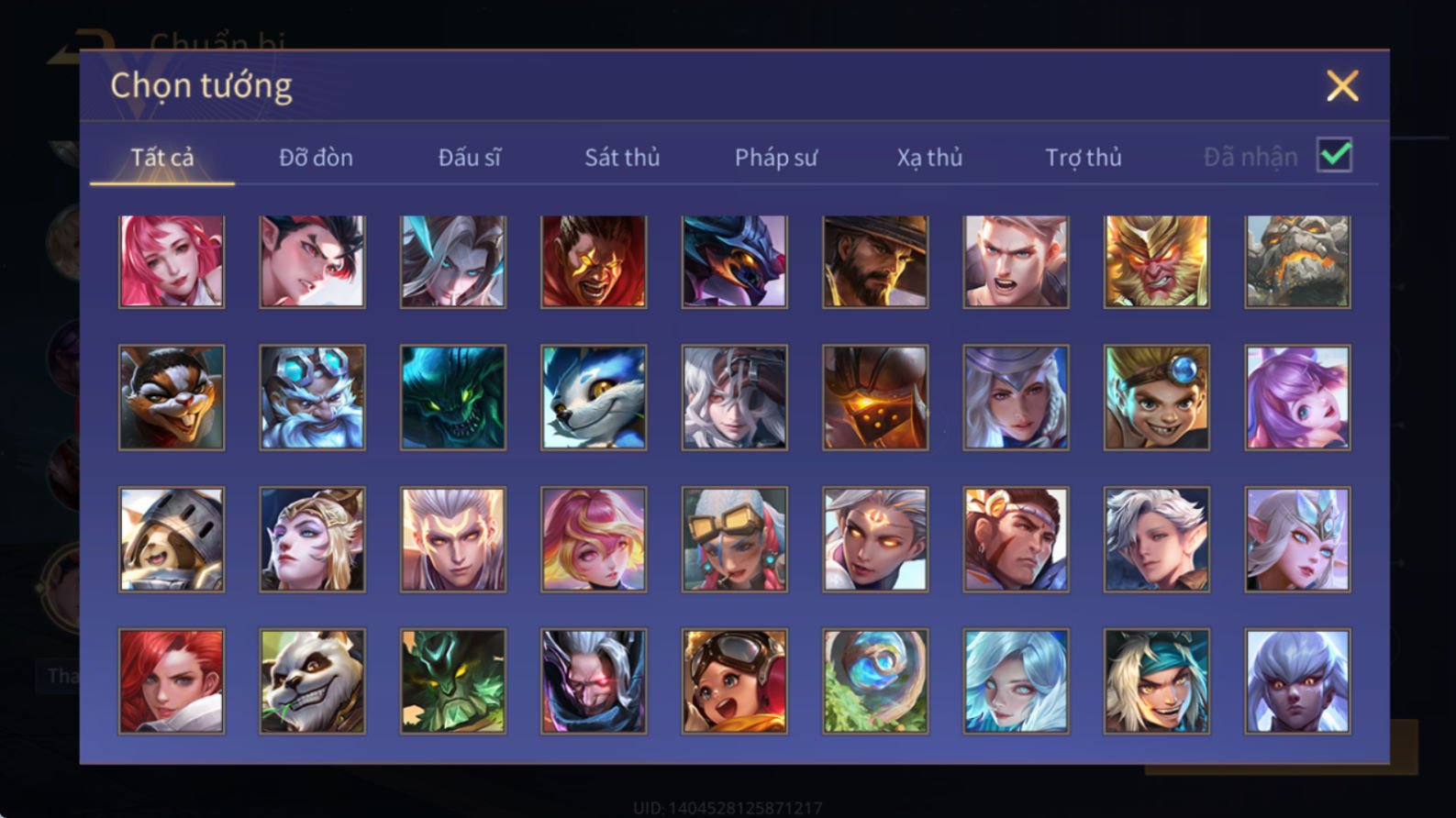Pick the hamster knight in helmet
1456x818 pixels.
point(172,539)
